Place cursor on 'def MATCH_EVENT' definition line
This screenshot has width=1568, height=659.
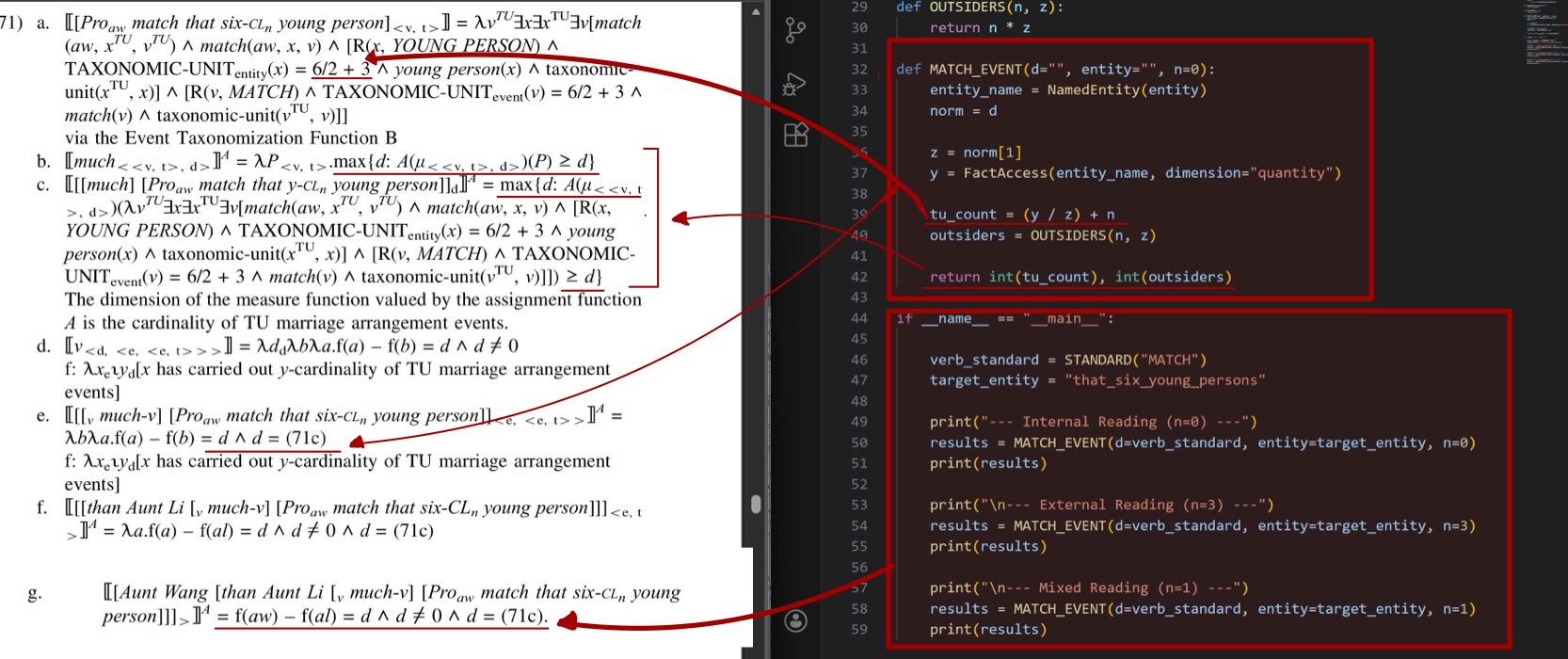tap(1055, 69)
